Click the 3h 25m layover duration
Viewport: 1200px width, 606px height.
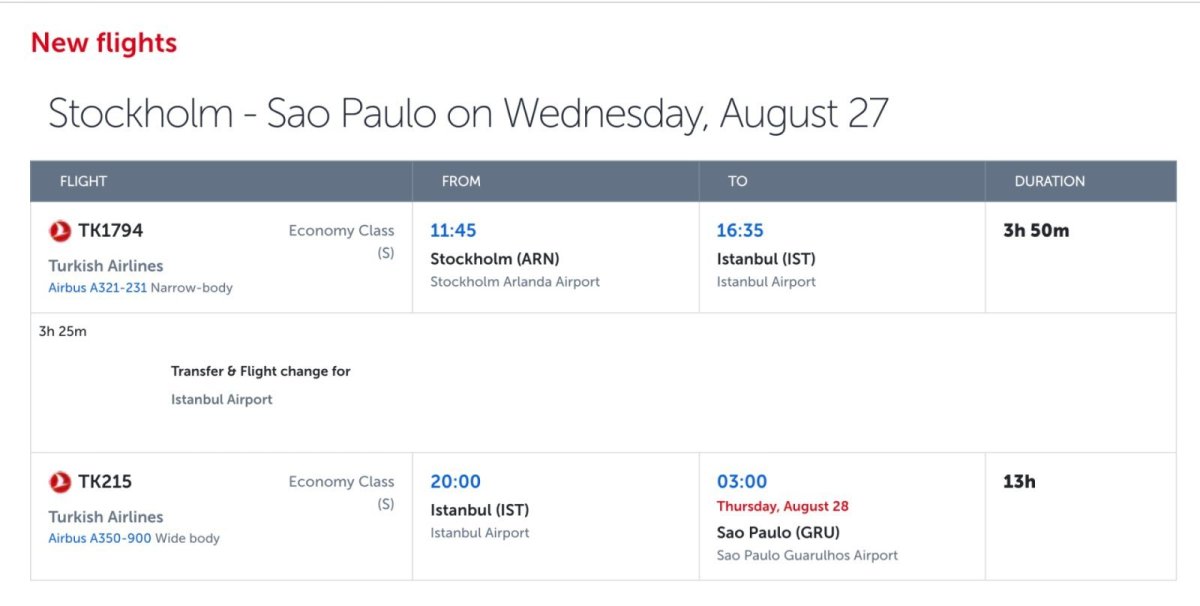[63, 332]
